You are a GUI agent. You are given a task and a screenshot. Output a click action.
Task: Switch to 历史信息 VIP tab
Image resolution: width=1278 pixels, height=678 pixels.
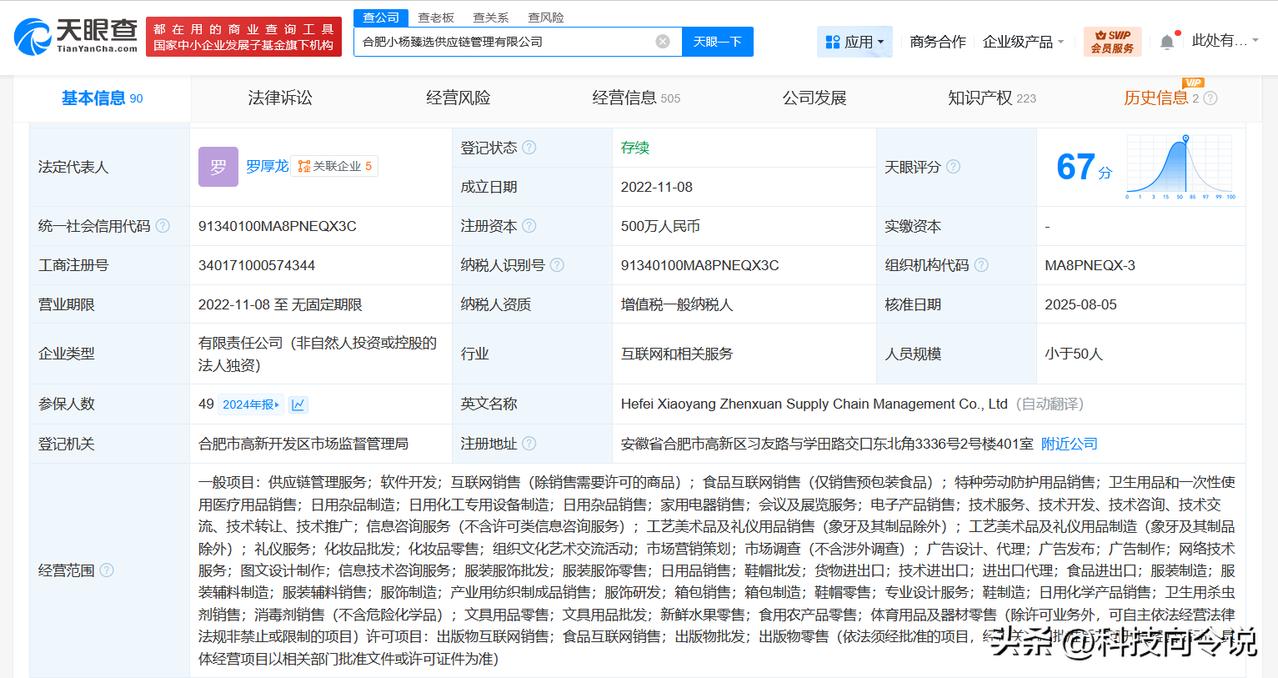[x=1161, y=98]
